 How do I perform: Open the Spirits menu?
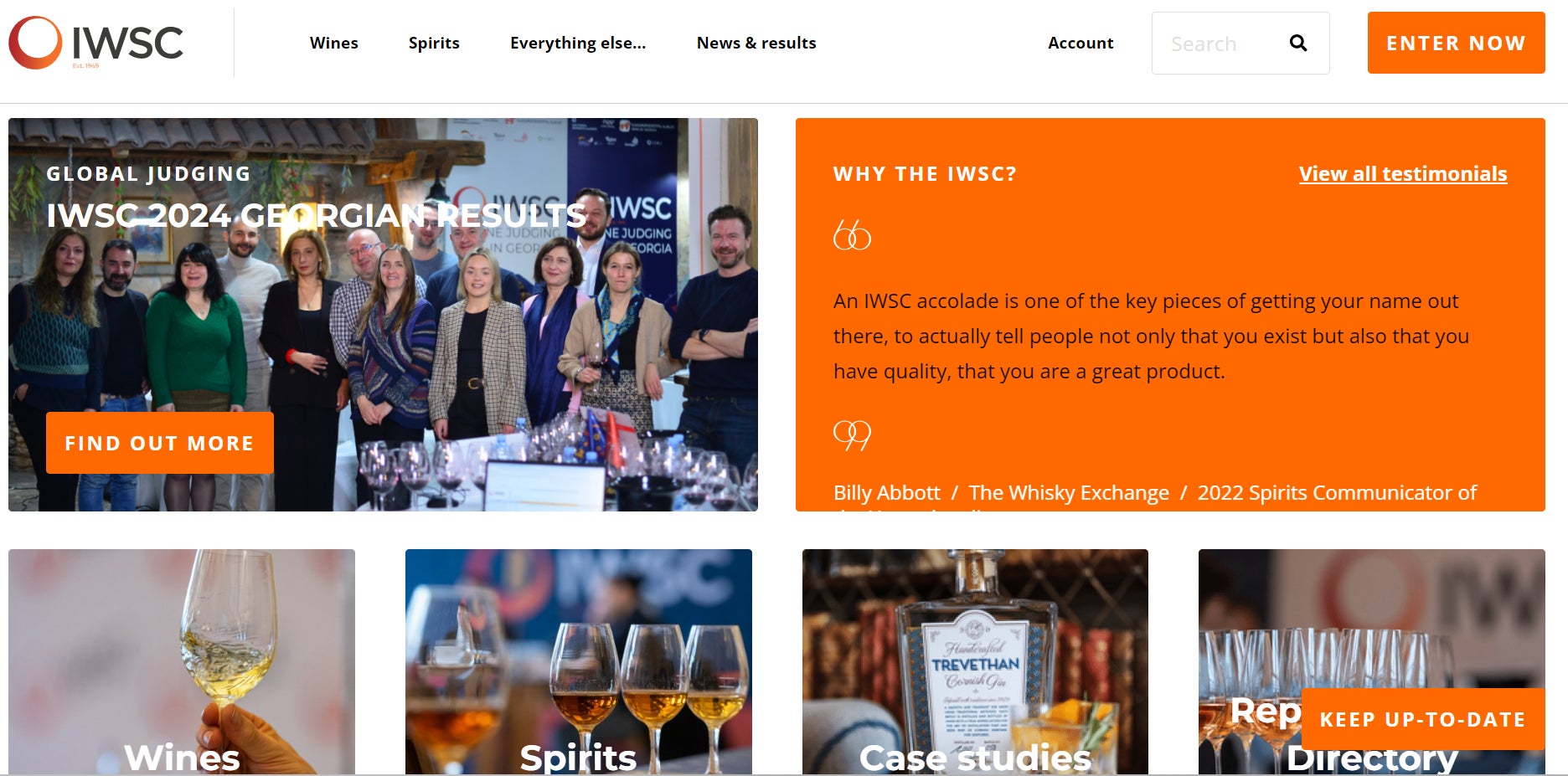[x=434, y=43]
